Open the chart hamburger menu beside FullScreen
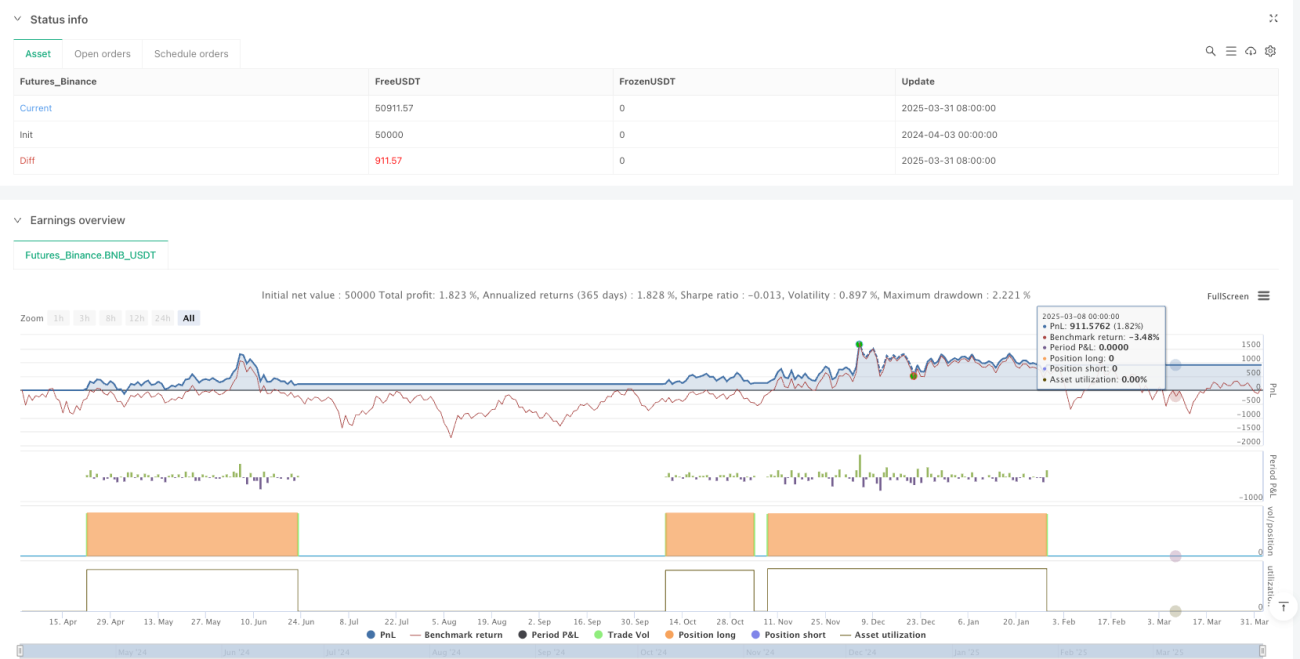 pyautogui.click(x=1264, y=296)
